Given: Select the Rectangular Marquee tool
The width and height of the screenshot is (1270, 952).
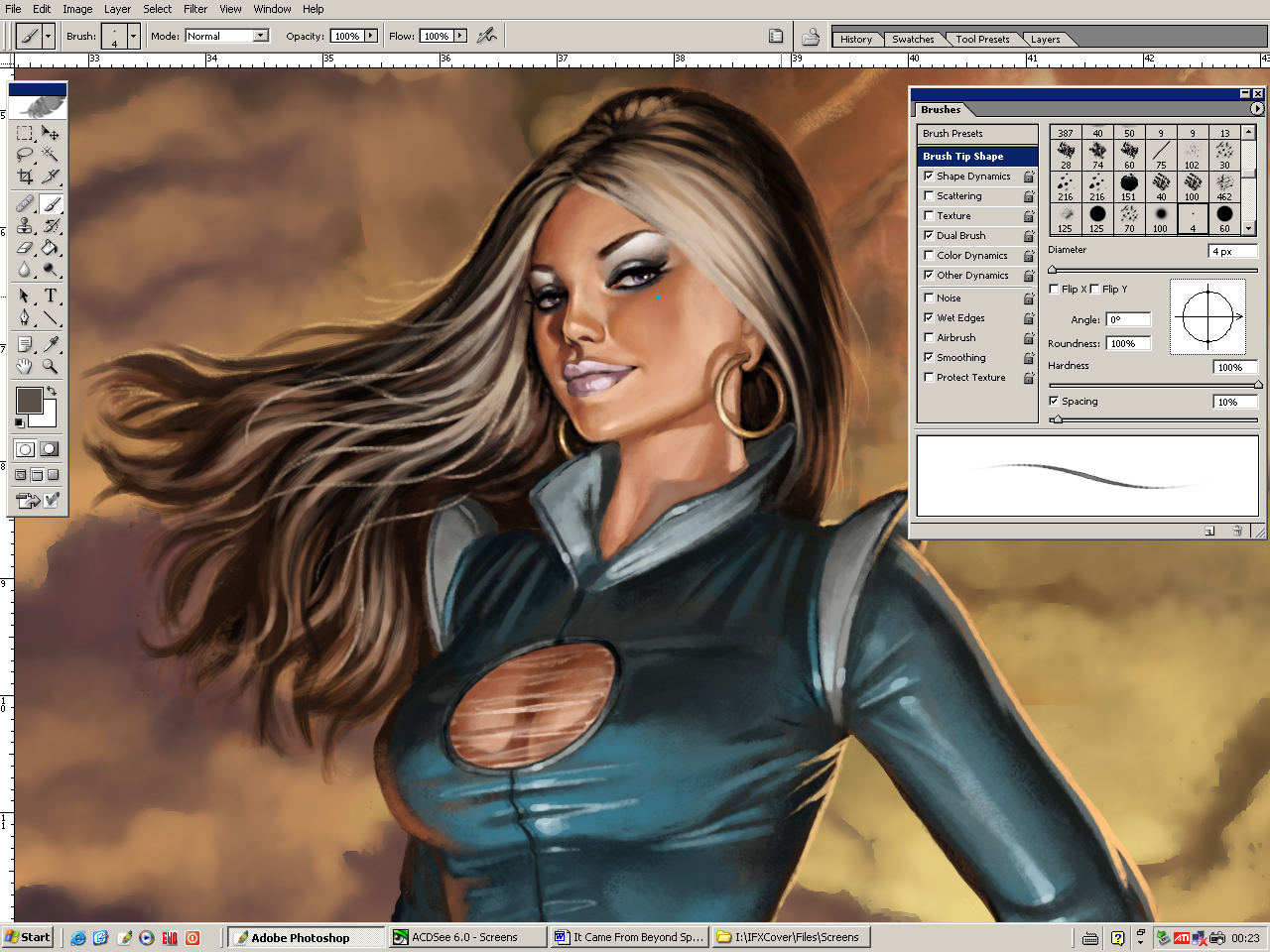Looking at the screenshot, I should pos(25,133).
